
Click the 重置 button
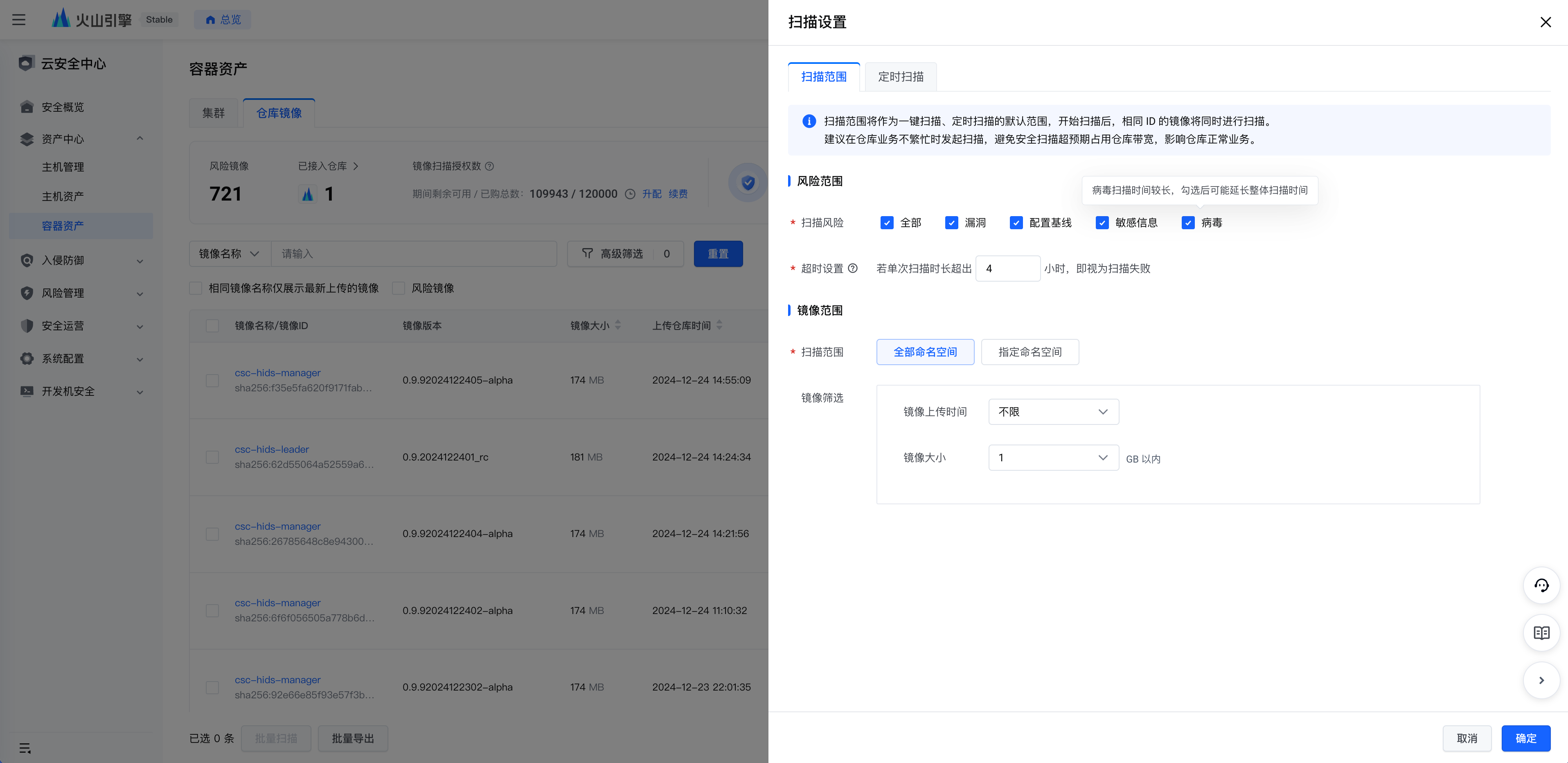pos(718,253)
